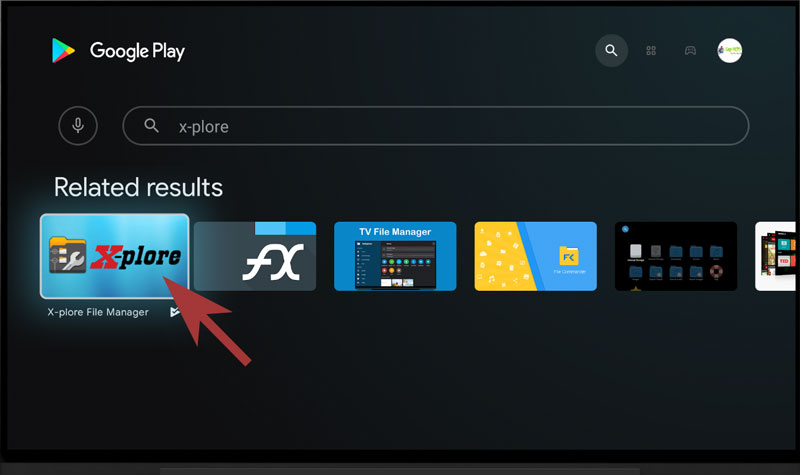This screenshot has width=800, height=475.
Task: Click the Google Play text heading
Action: [x=137, y=51]
